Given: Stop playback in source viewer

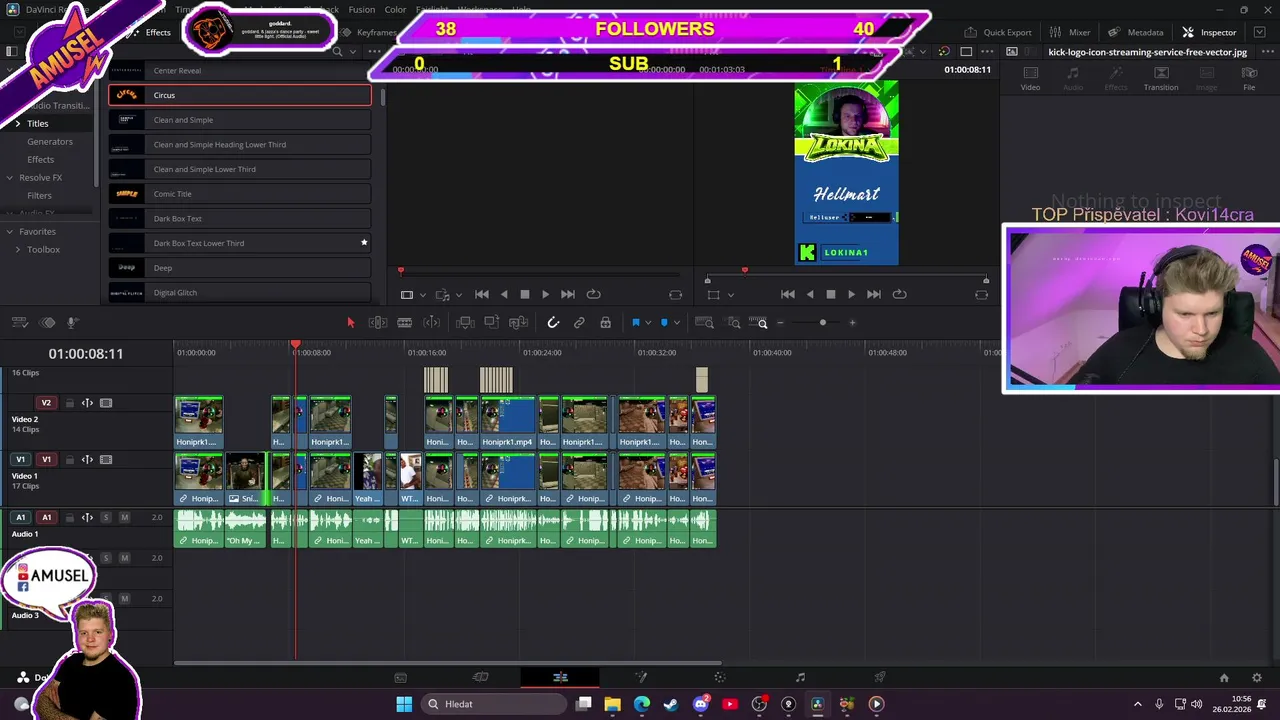Looking at the screenshot, I should pyautogui.click(x=524, y=294).
